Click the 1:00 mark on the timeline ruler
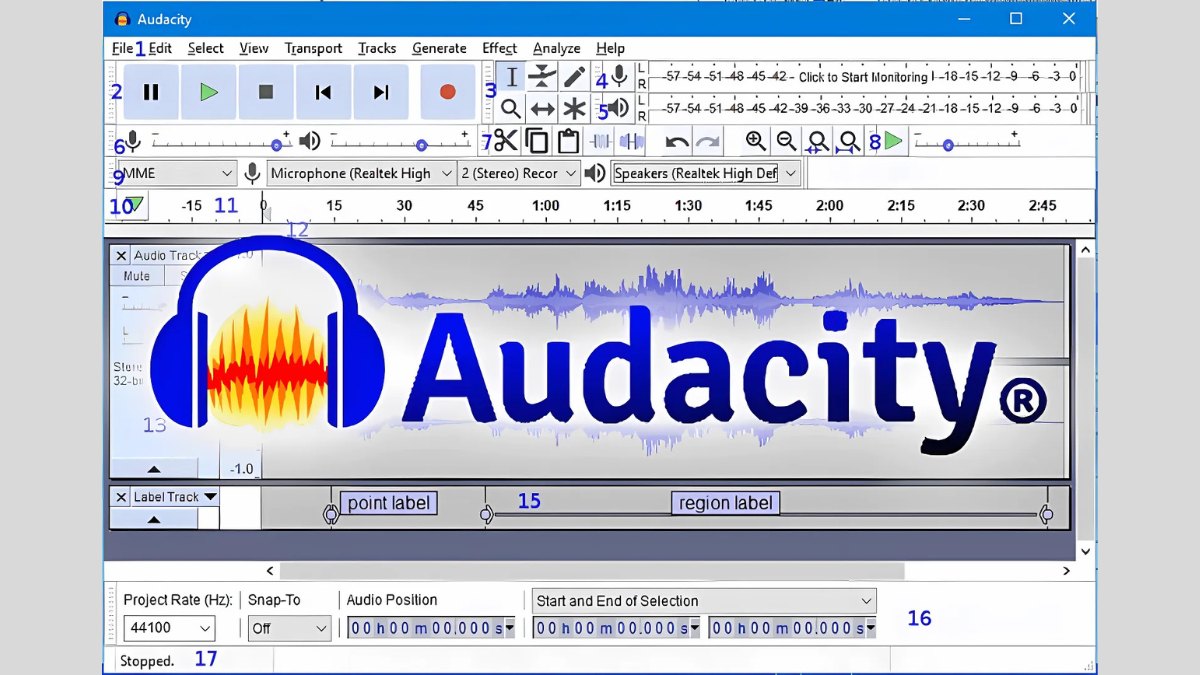The image size is (1200, 675). tap(546, 205)
